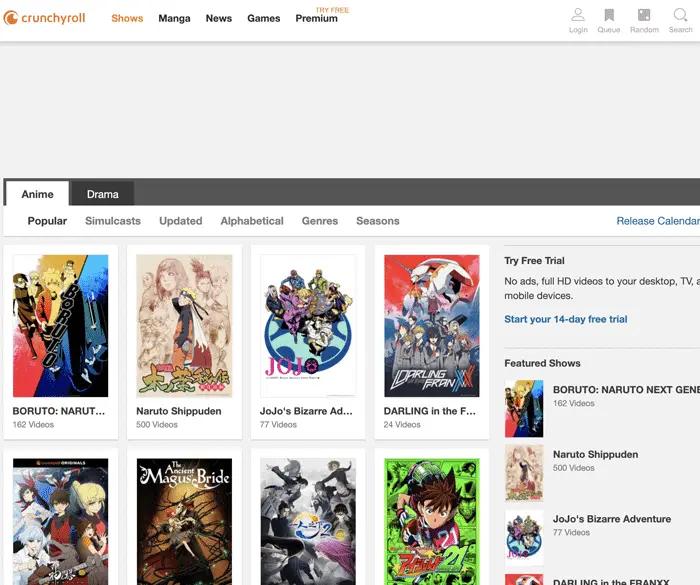Open the BORUTO poster in grid

pos(60,326)
